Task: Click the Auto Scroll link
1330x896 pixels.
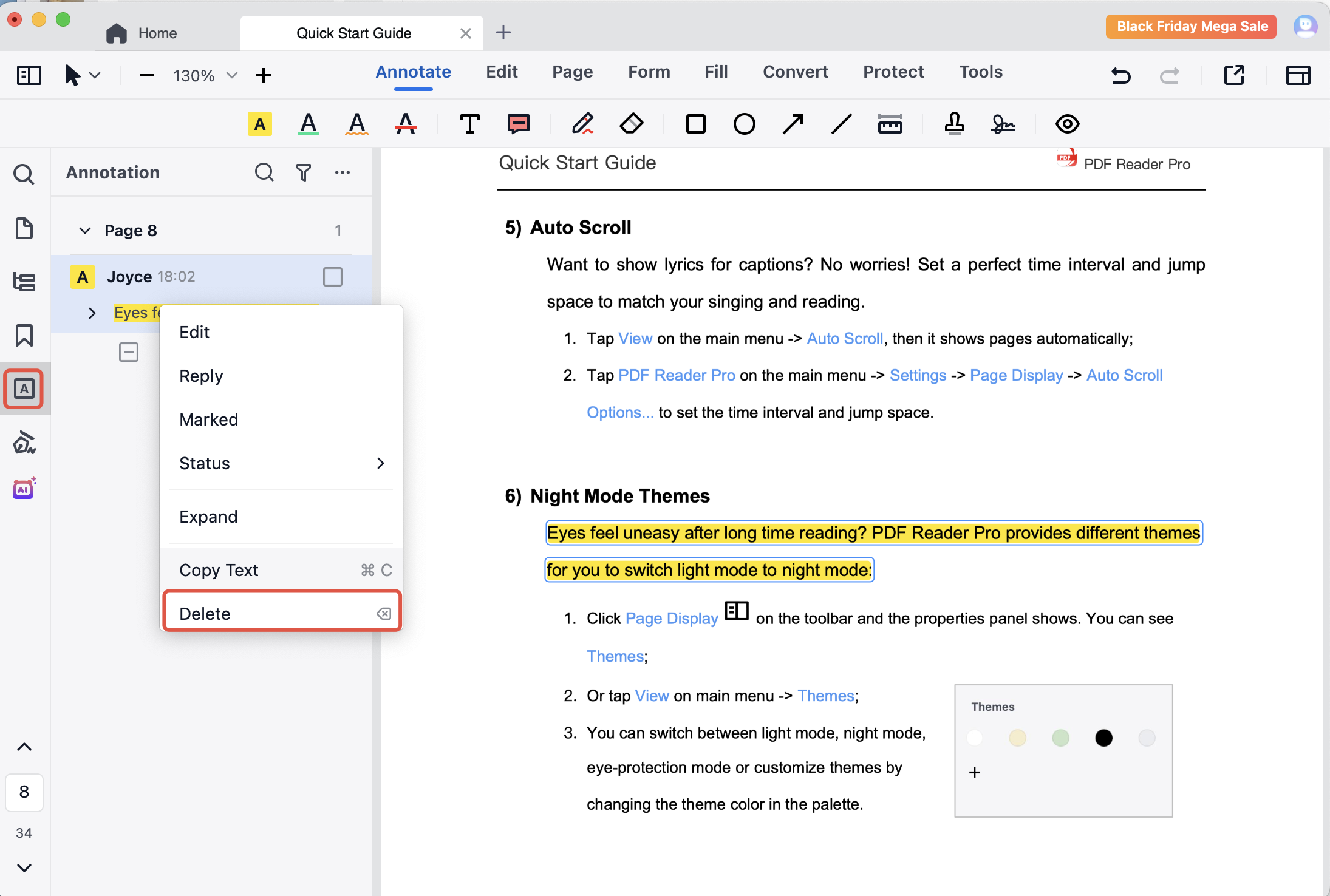Action: (x=844, y=339)
